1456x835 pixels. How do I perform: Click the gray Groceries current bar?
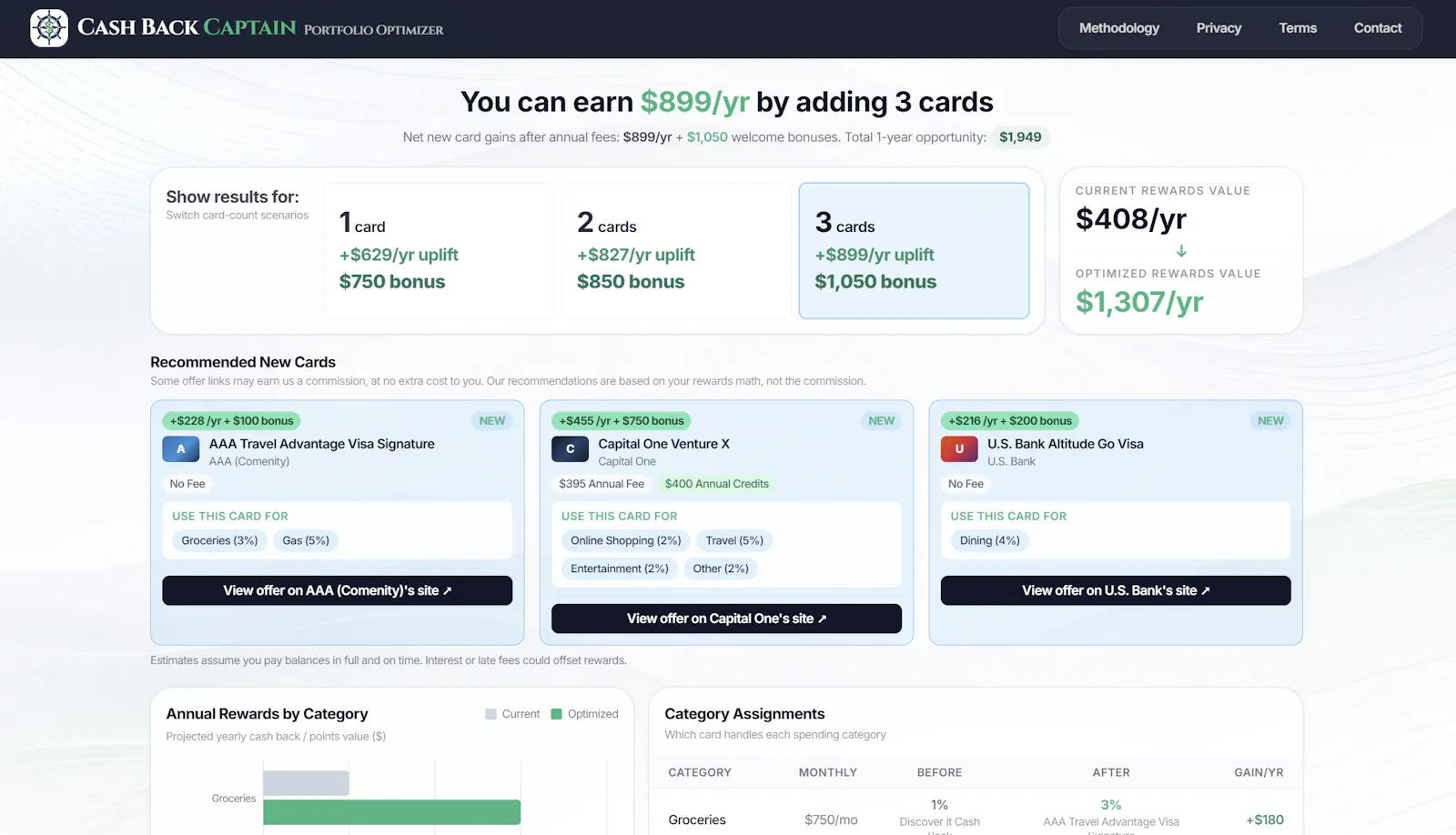tap(306, 783)
